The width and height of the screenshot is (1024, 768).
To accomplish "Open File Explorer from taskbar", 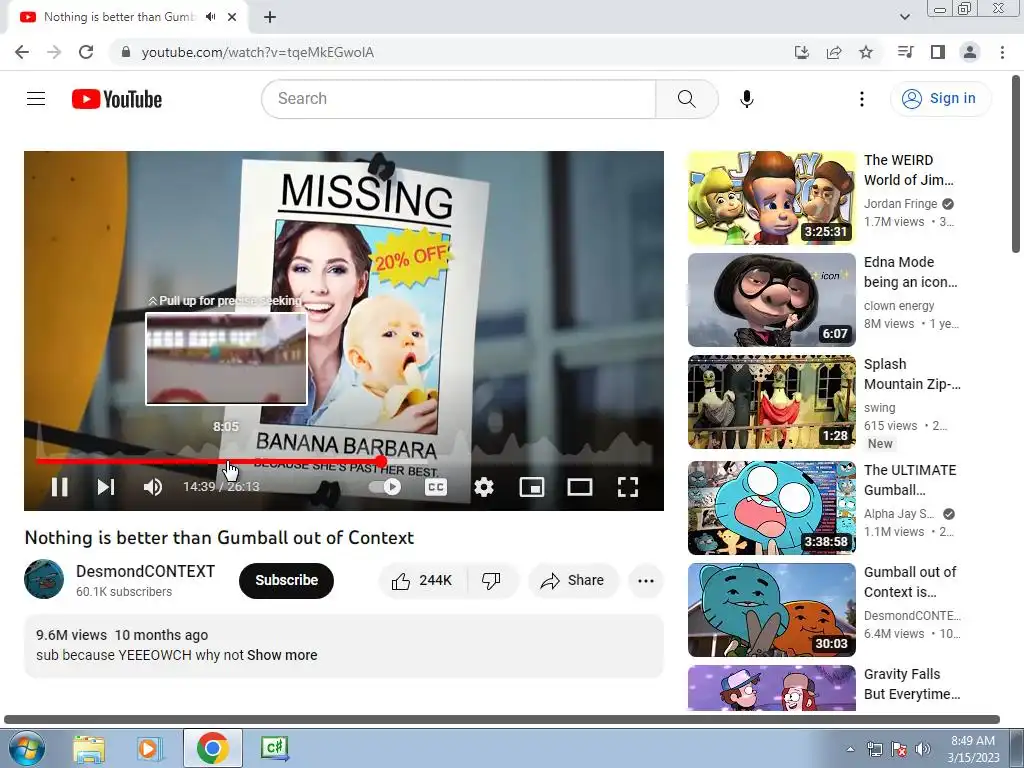I will (89, 748).
